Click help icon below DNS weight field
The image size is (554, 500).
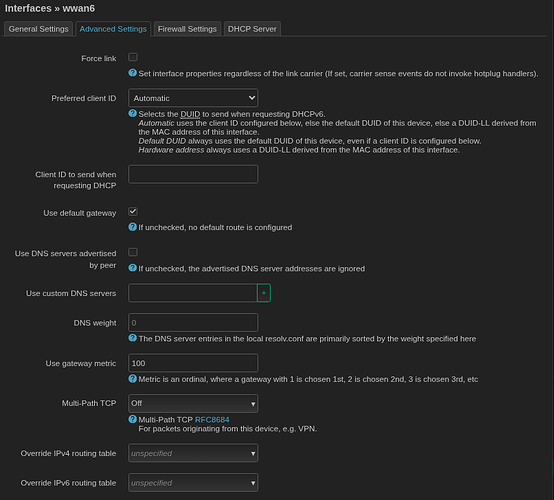132,338
